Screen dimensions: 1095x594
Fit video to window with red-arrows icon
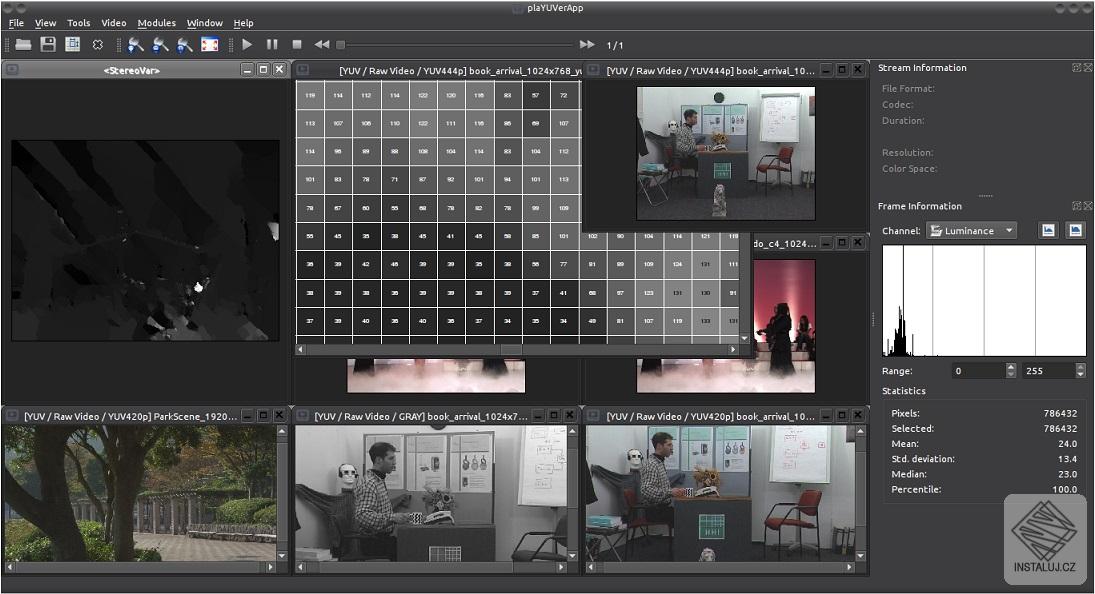coord(210,45)
